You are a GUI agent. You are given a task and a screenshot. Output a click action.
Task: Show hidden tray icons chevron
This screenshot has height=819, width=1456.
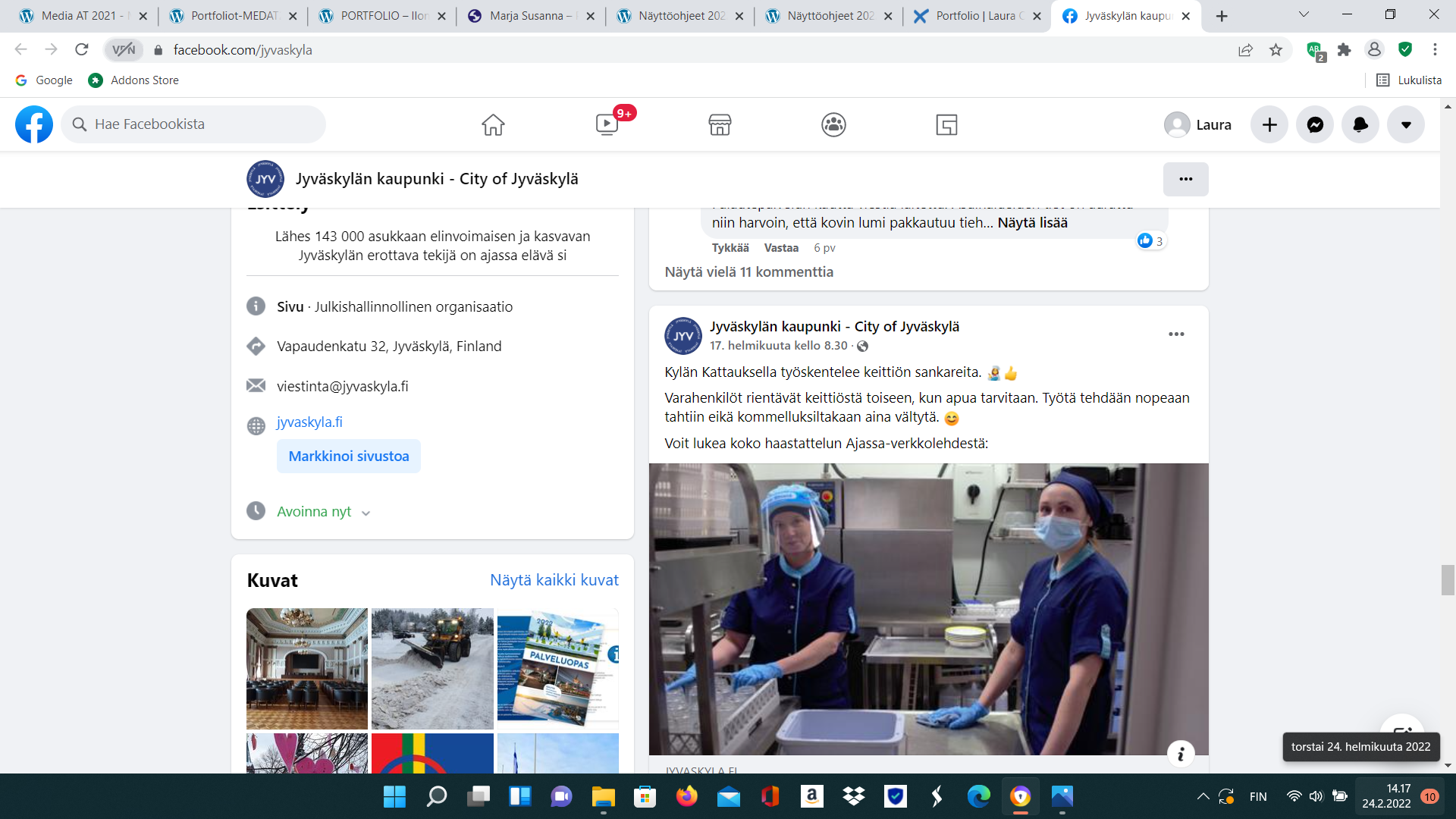point(1203,796)
